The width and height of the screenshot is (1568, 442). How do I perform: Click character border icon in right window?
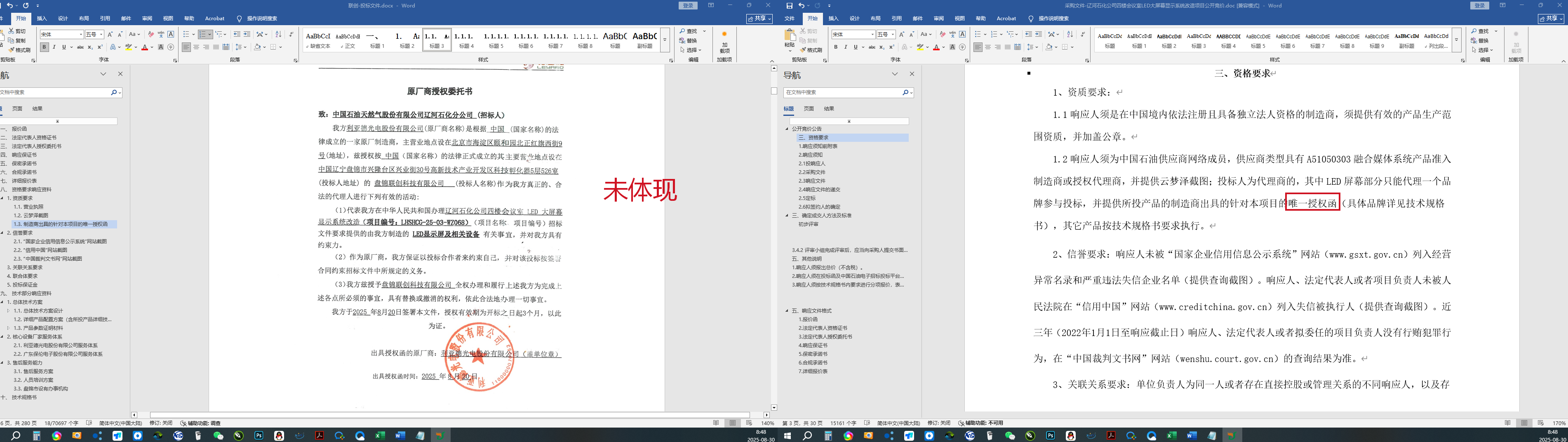[x=962, y=34]
